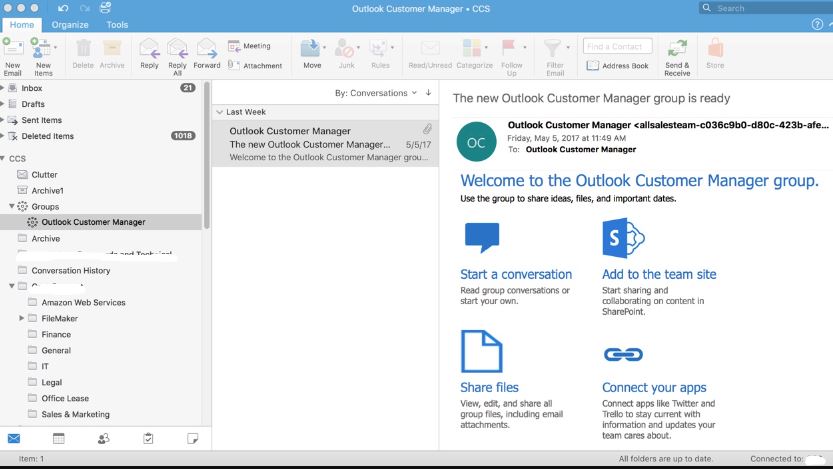This screenshot has height=469, width=833.
Task: Switch to Notes view icon
Action: pos(192,438)
